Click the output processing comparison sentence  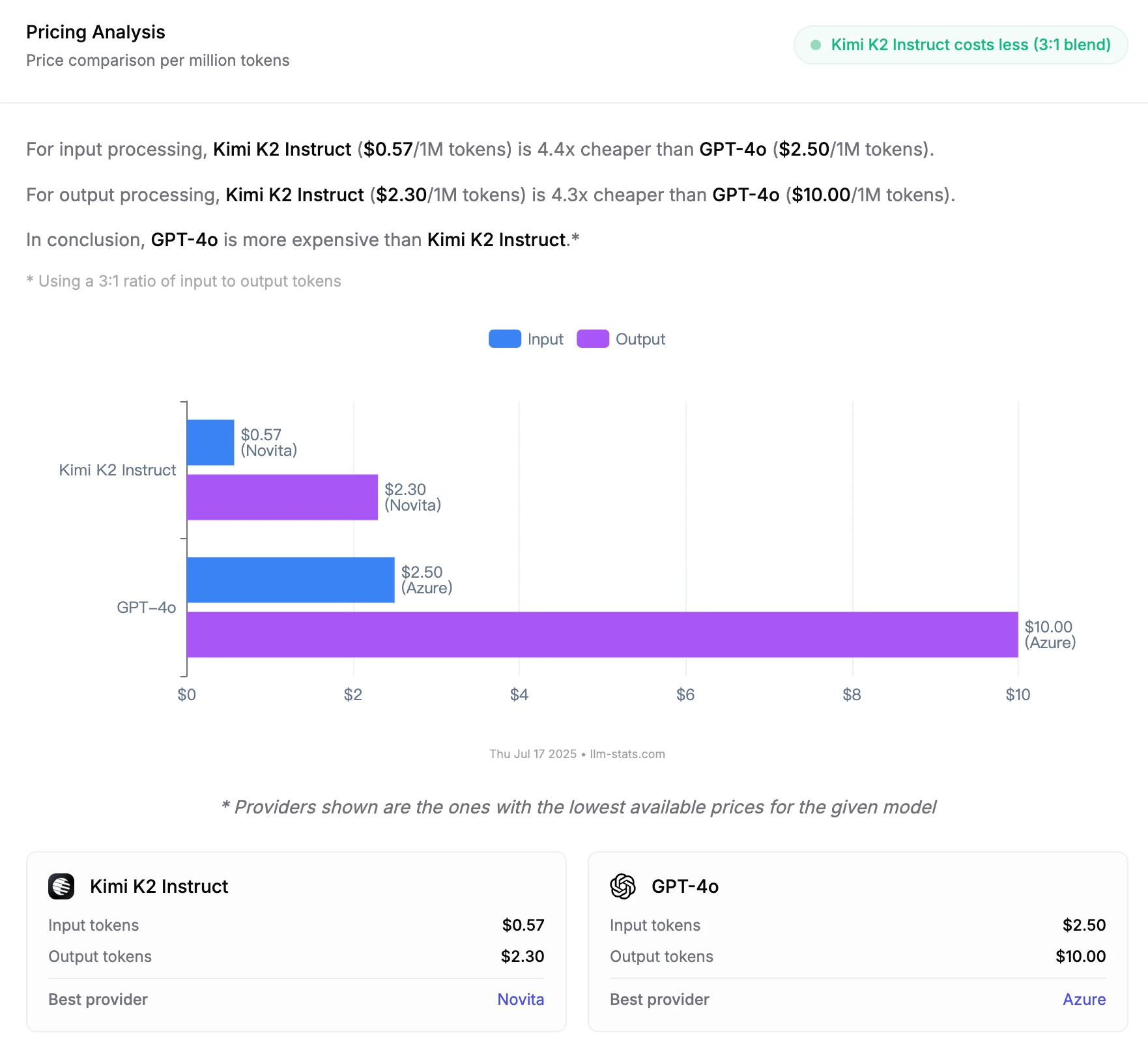491,195
